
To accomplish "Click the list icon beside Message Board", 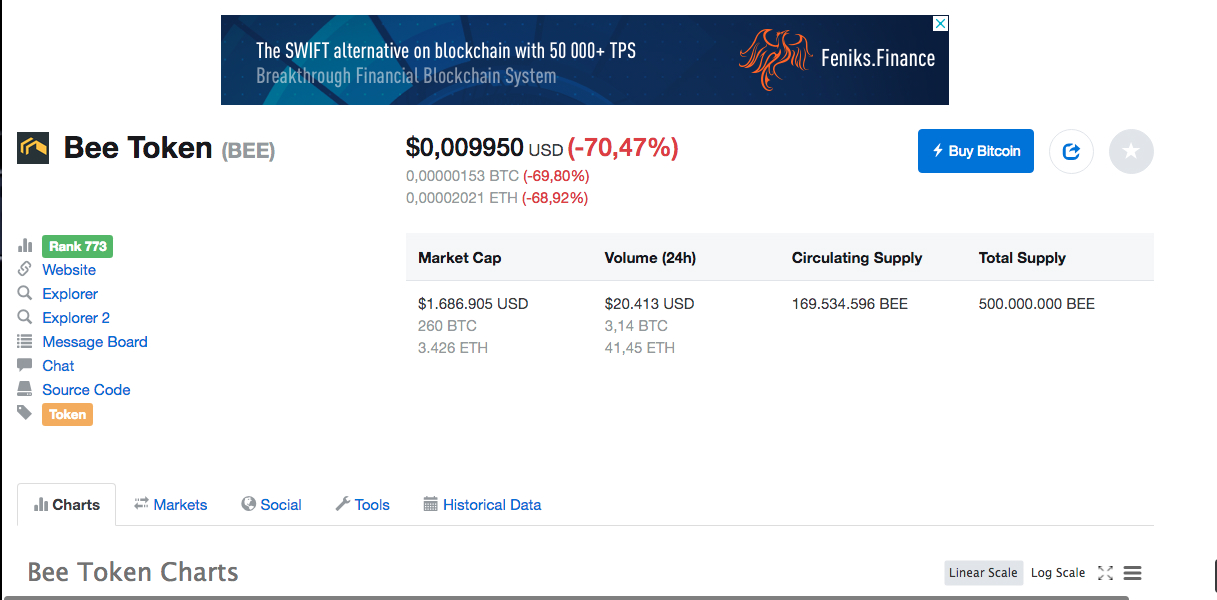I will (25, 342).
